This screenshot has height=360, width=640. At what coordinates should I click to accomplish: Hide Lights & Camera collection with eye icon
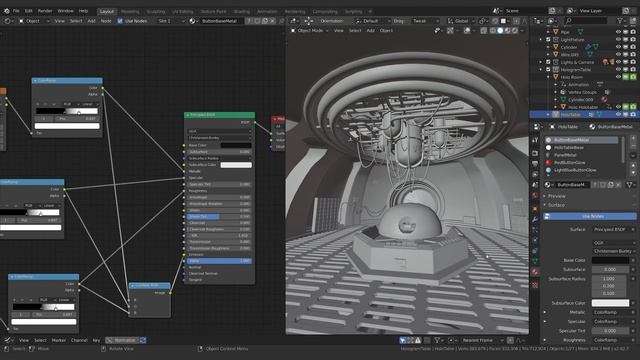pos(618,62)
